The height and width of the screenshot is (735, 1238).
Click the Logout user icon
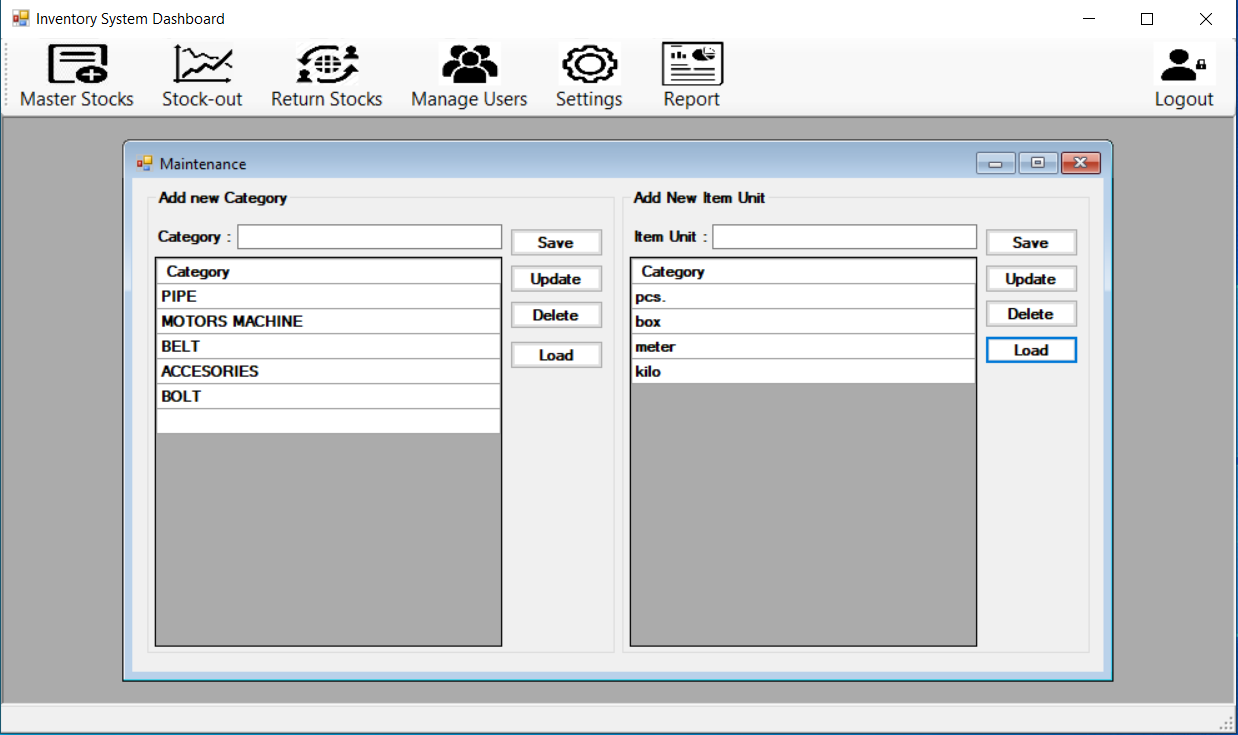click(x=1184, y=66)
